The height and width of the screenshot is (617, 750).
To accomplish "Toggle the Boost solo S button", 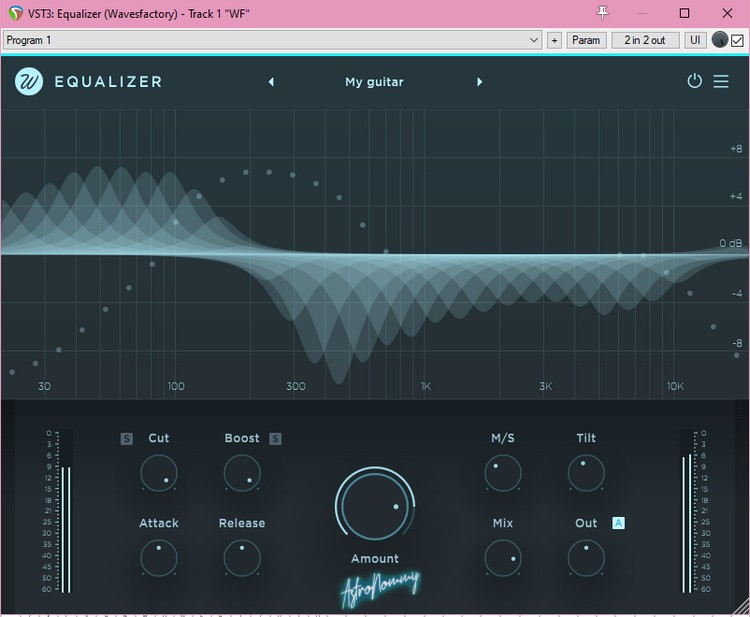I will (x=275, y=438).
